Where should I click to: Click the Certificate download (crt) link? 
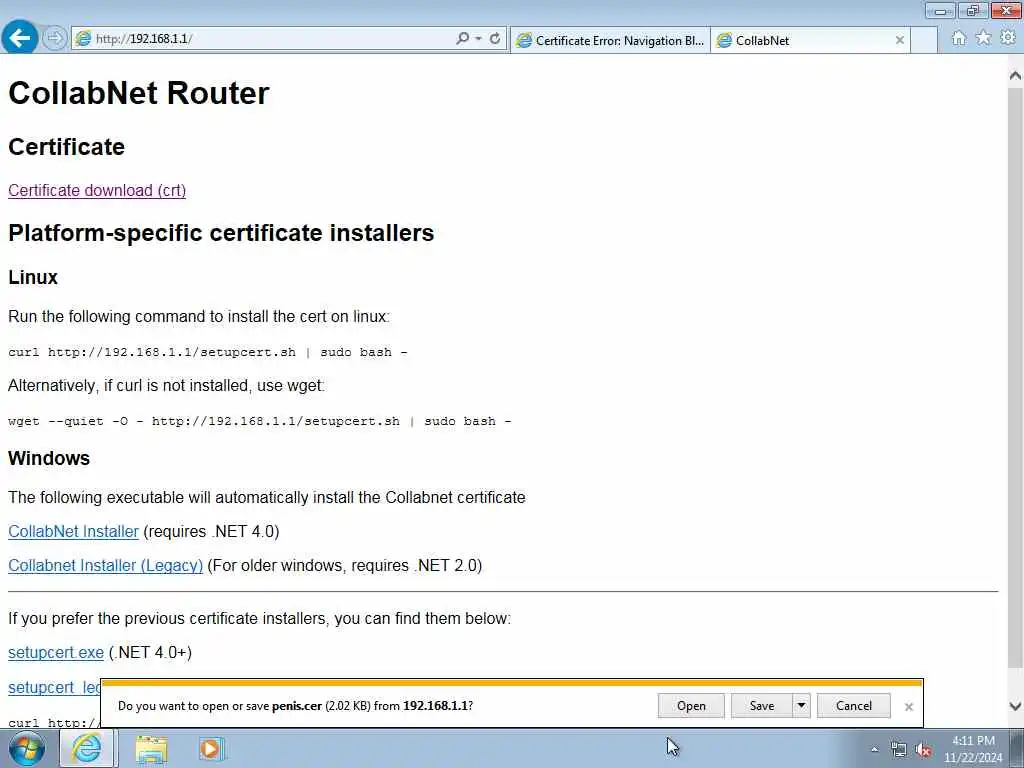point(97,191)
